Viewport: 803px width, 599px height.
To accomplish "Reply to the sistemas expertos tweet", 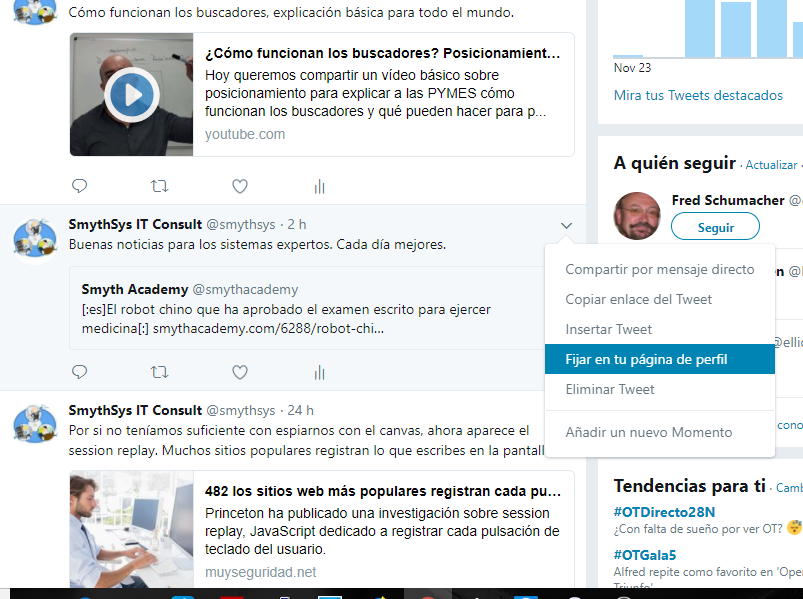I will point(80,372).
